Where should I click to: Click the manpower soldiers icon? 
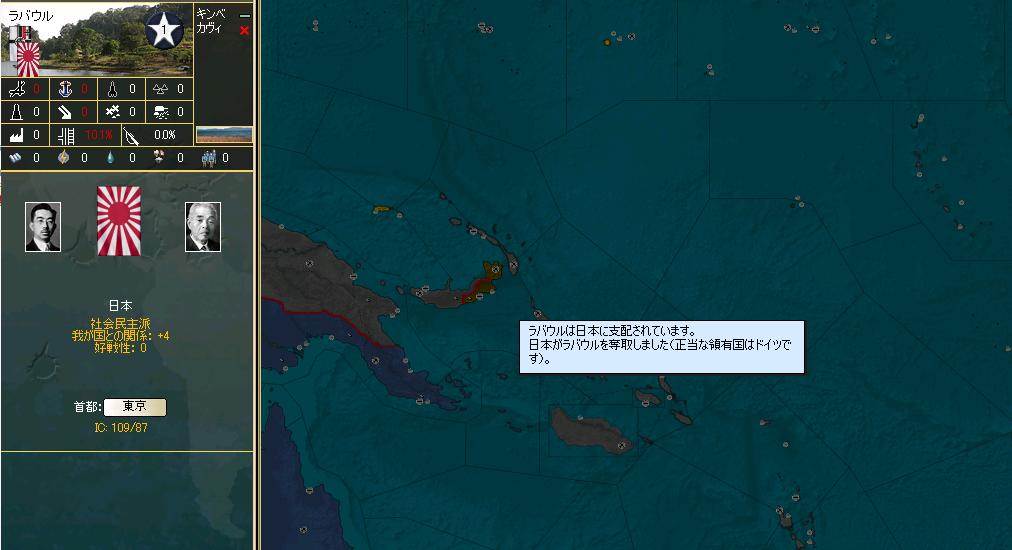pos(208,158)
